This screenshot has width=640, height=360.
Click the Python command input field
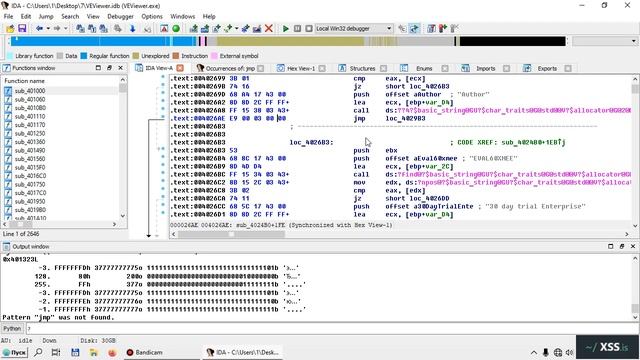tap(332, 328)
